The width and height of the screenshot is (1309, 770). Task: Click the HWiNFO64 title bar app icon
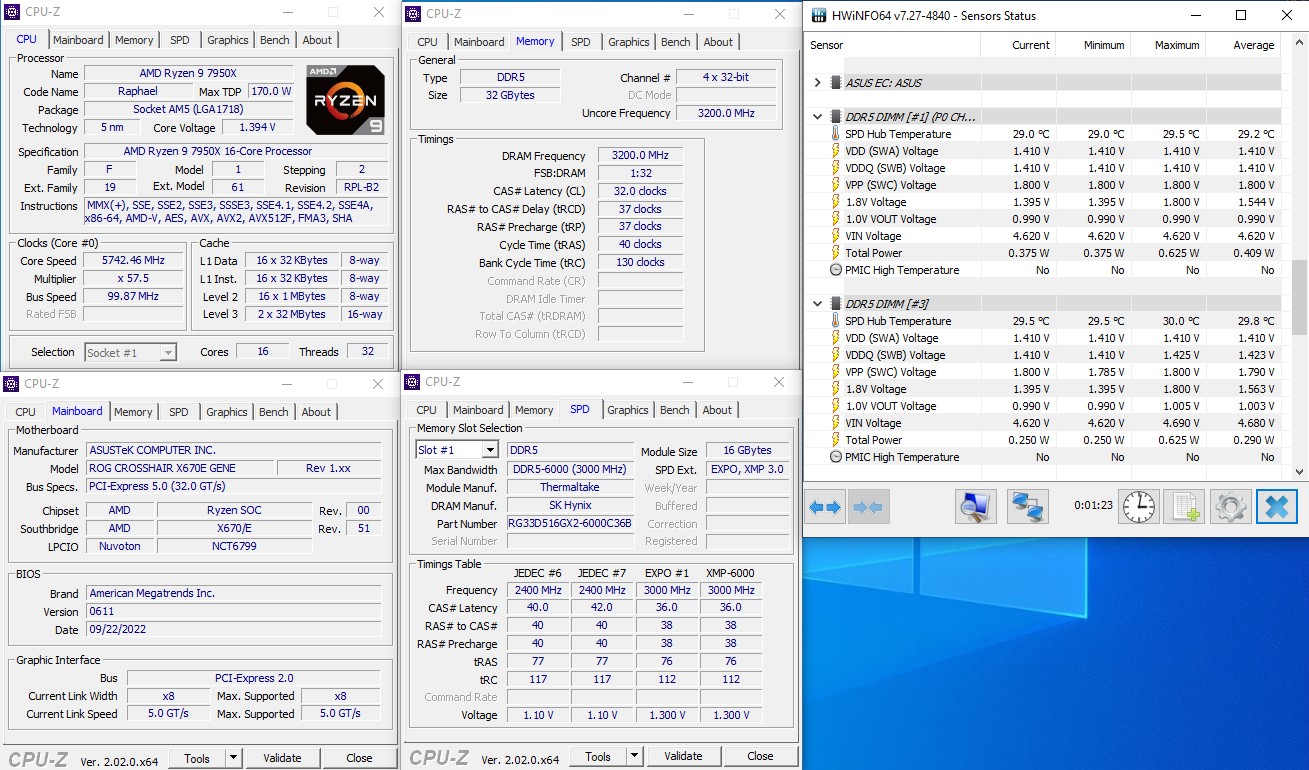click(x=819, y=15)
